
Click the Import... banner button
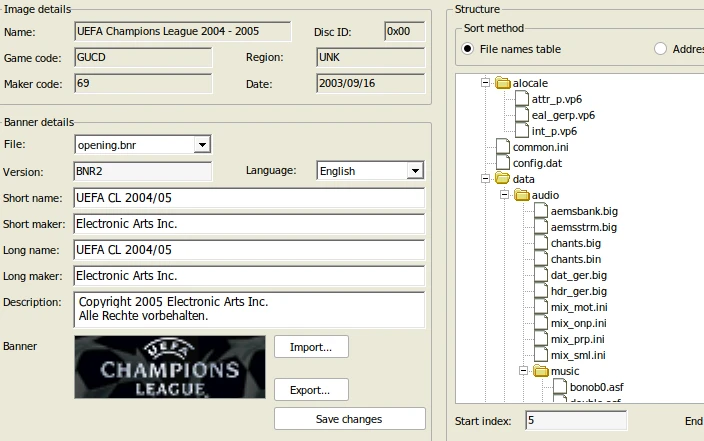(x=311, y=347)
